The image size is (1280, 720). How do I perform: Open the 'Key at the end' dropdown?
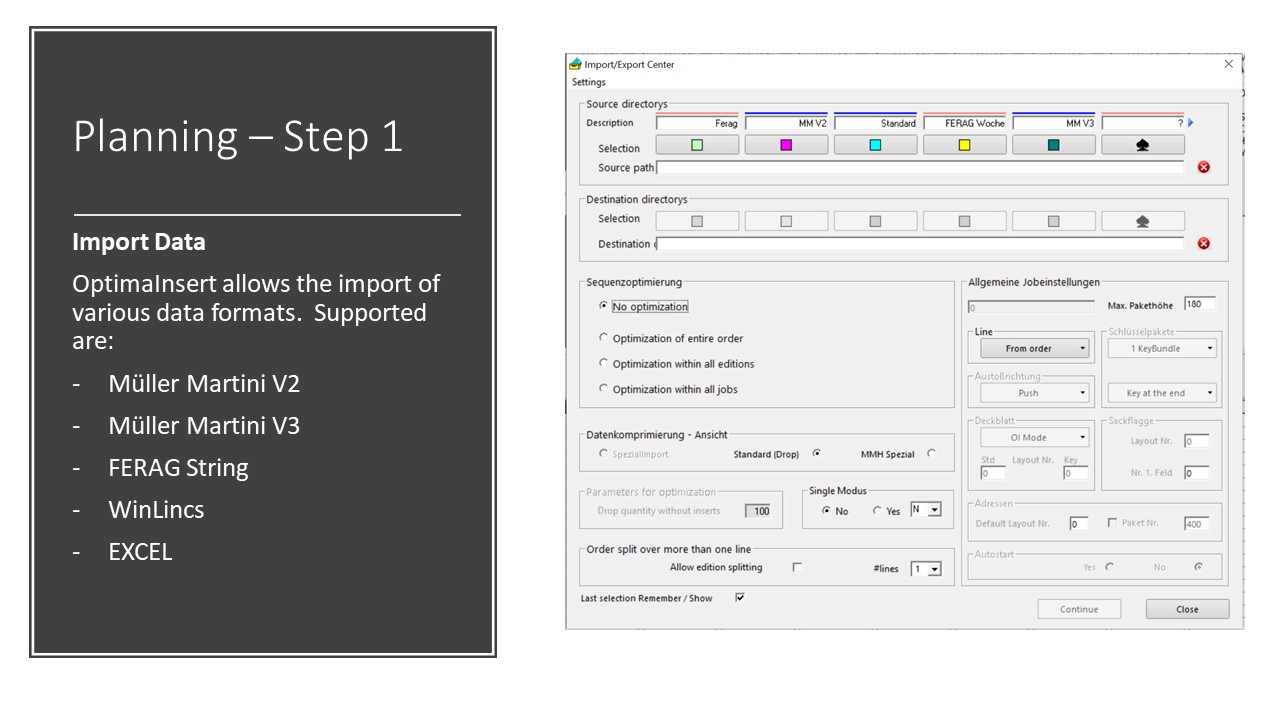click(1162, 393)
